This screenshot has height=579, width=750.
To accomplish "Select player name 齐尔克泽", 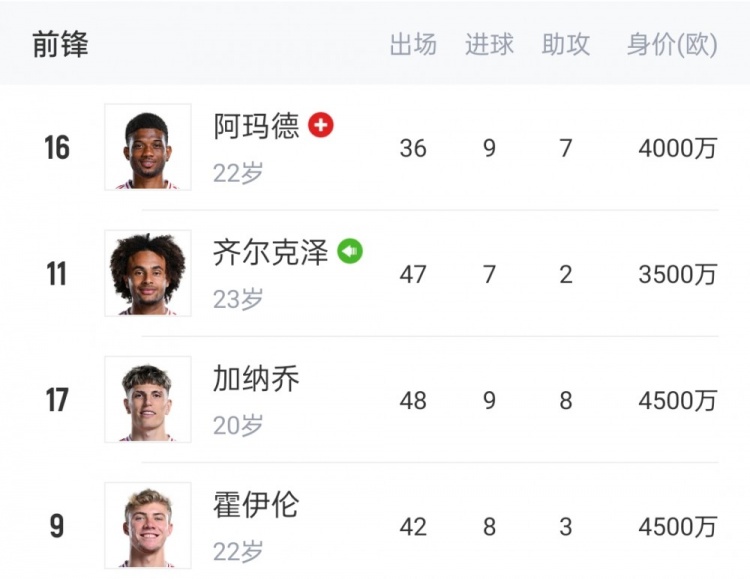I will click(x=271, y=252).
